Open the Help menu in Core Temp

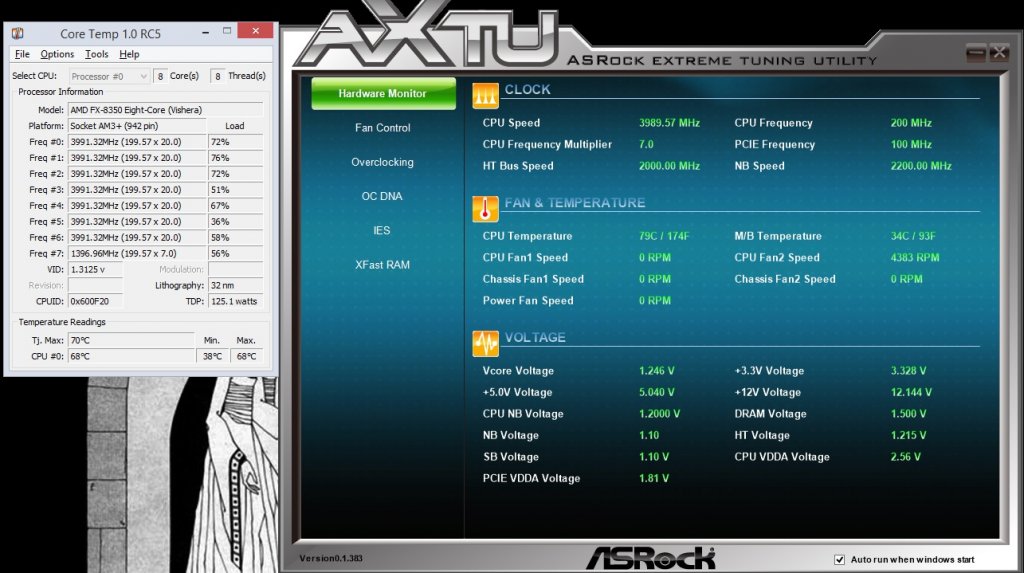129,54
